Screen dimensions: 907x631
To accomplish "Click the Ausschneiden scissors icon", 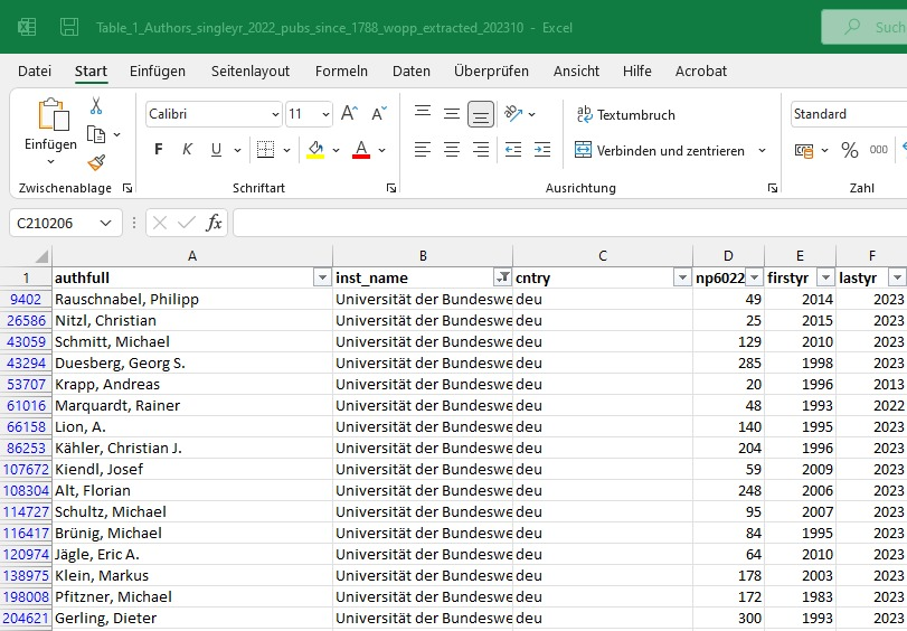I will (x=96, y=106).
